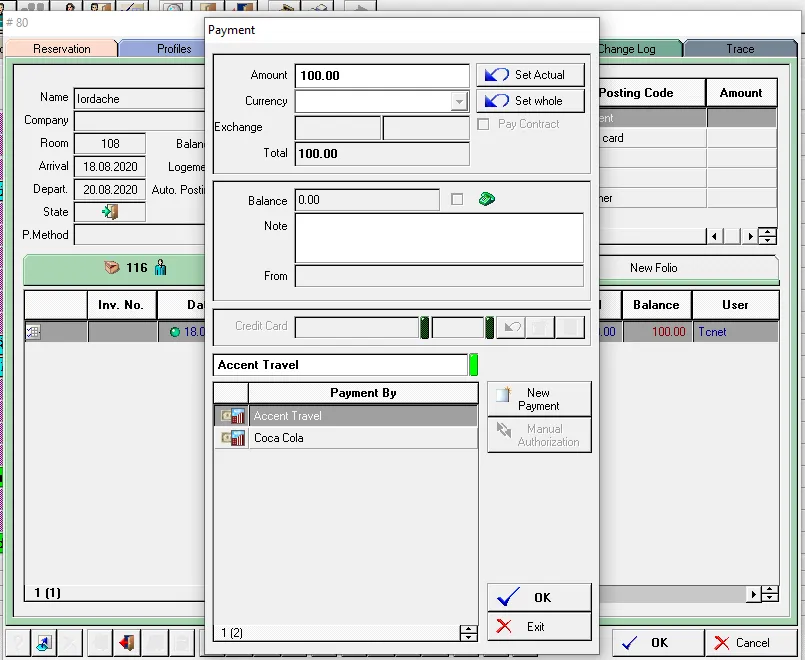Confirm with OK in the Payment dialog
This screenshot has width=805, height=660.
click(539, 597)
